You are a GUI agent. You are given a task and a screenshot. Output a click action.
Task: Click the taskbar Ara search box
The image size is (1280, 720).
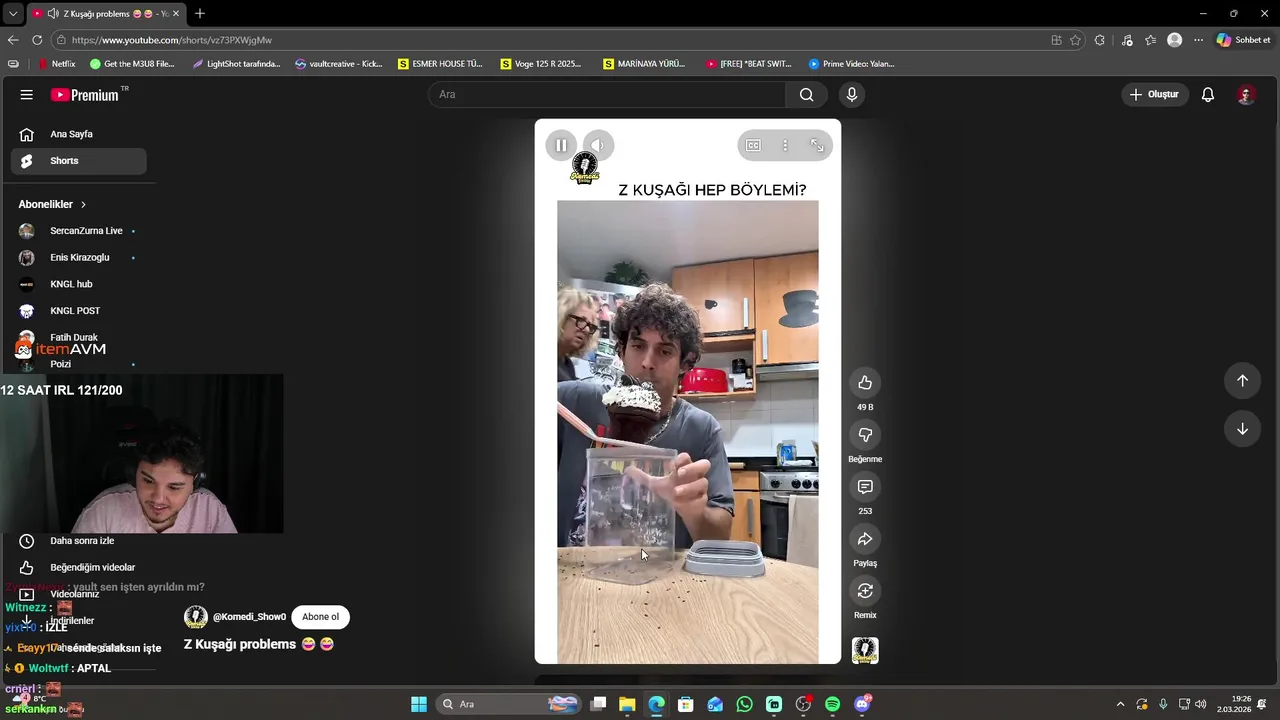tap(510, 704)
